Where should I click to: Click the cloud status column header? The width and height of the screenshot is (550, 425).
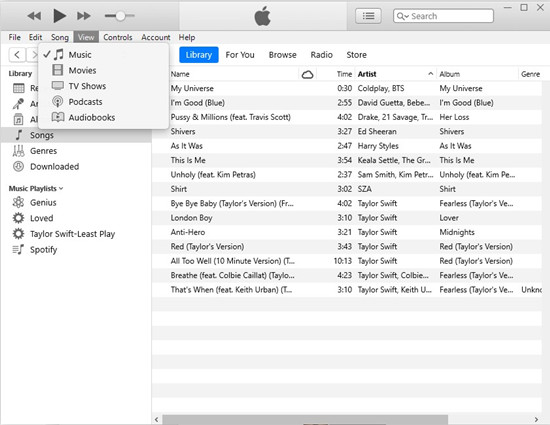click(308, 74)
